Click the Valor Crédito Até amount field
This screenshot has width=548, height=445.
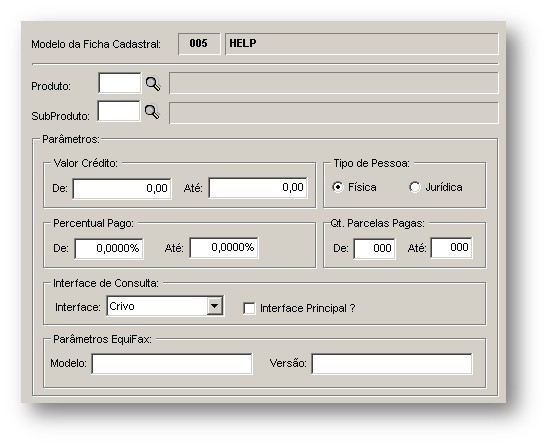pyautogui.click(x=258, y=188)
